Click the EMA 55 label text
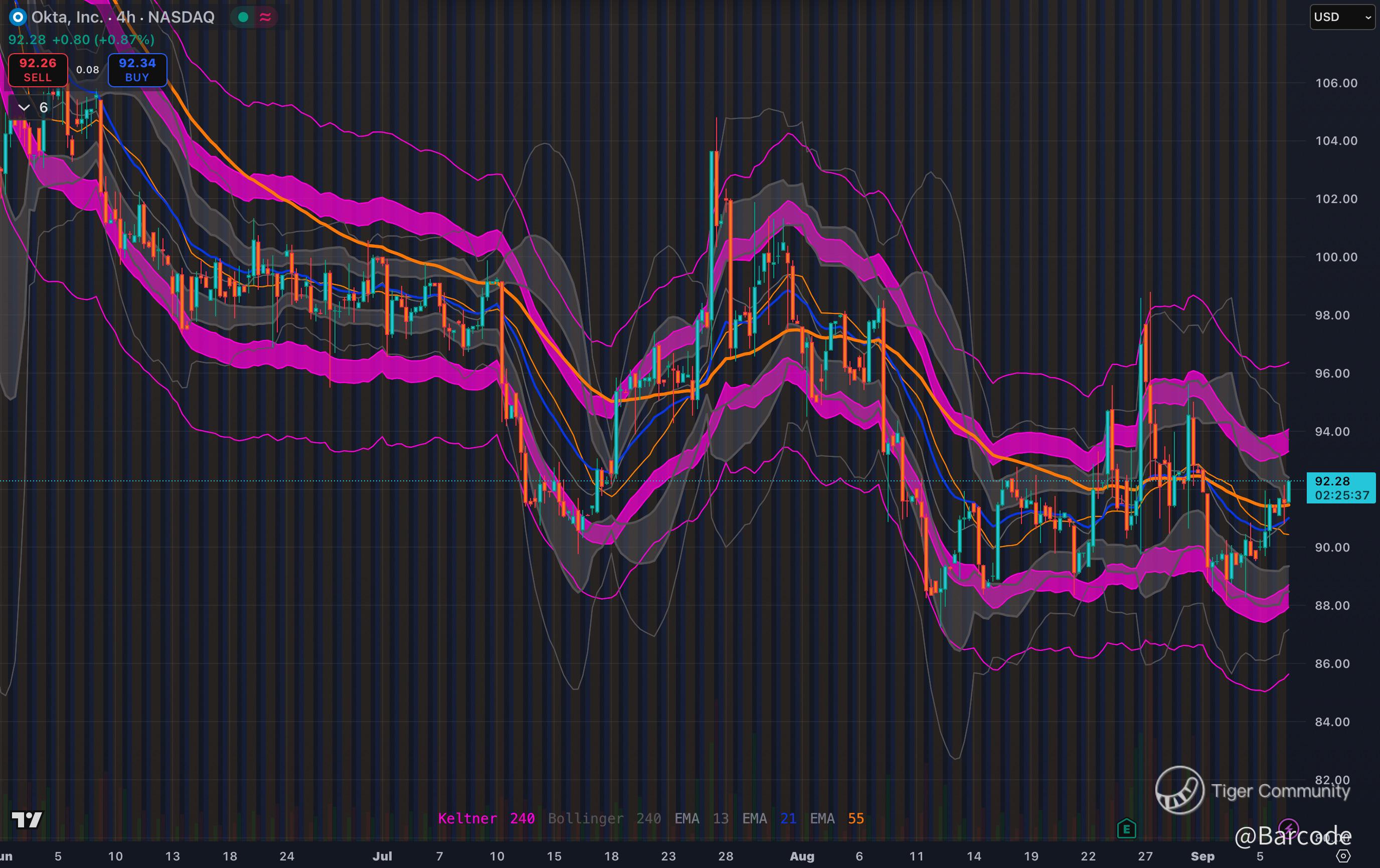This screenshot has width=1380, height=868. point(836,818)
